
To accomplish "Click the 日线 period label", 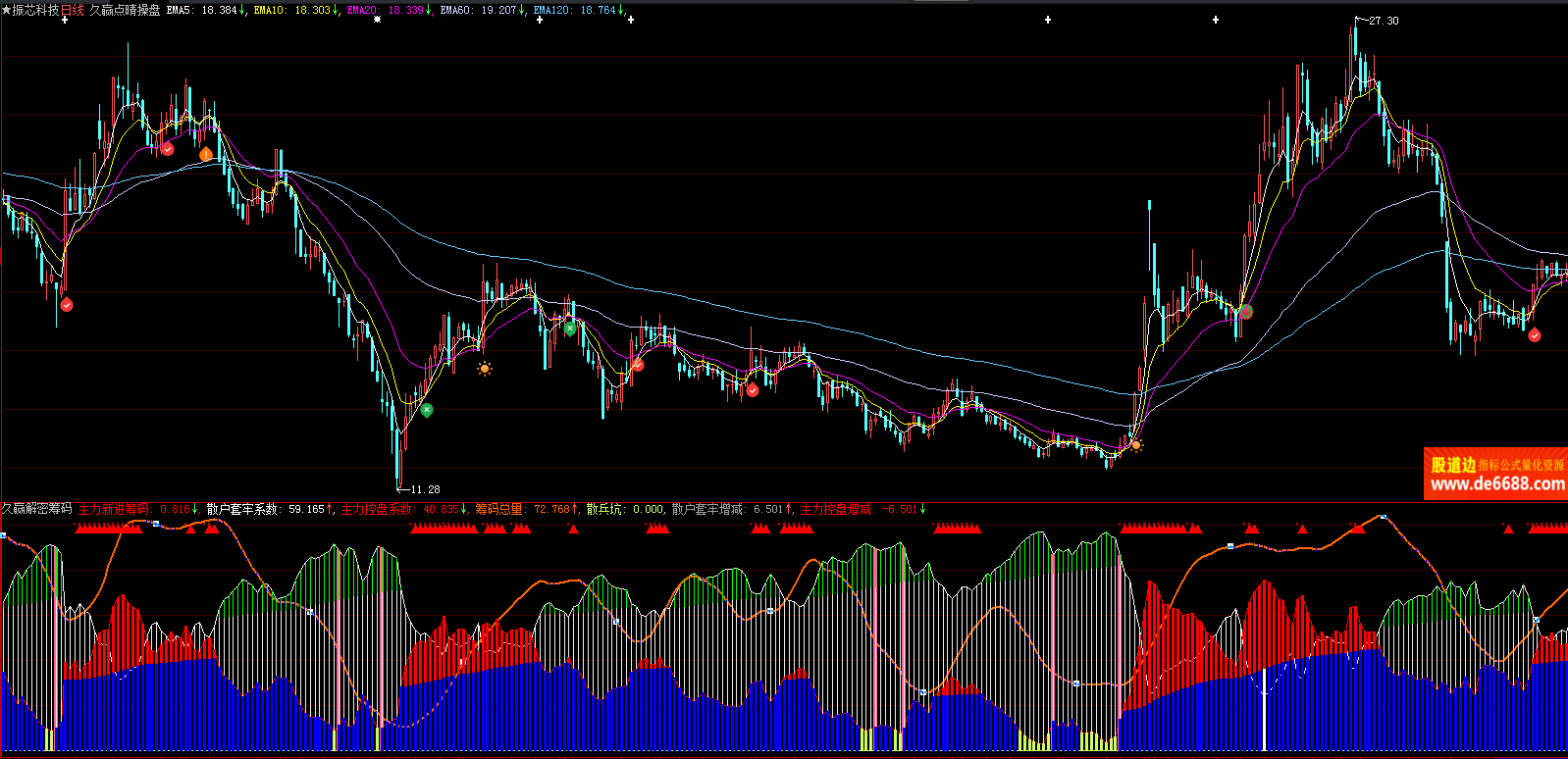I will click(x=73, y=10).
